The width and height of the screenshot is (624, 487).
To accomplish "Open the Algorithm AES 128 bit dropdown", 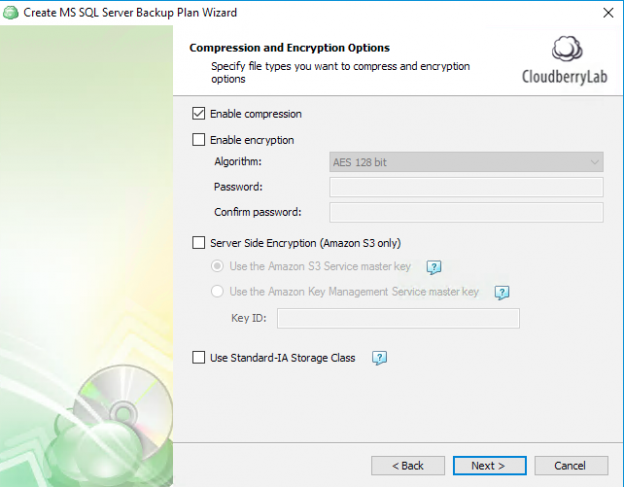I will click(466, 162).
